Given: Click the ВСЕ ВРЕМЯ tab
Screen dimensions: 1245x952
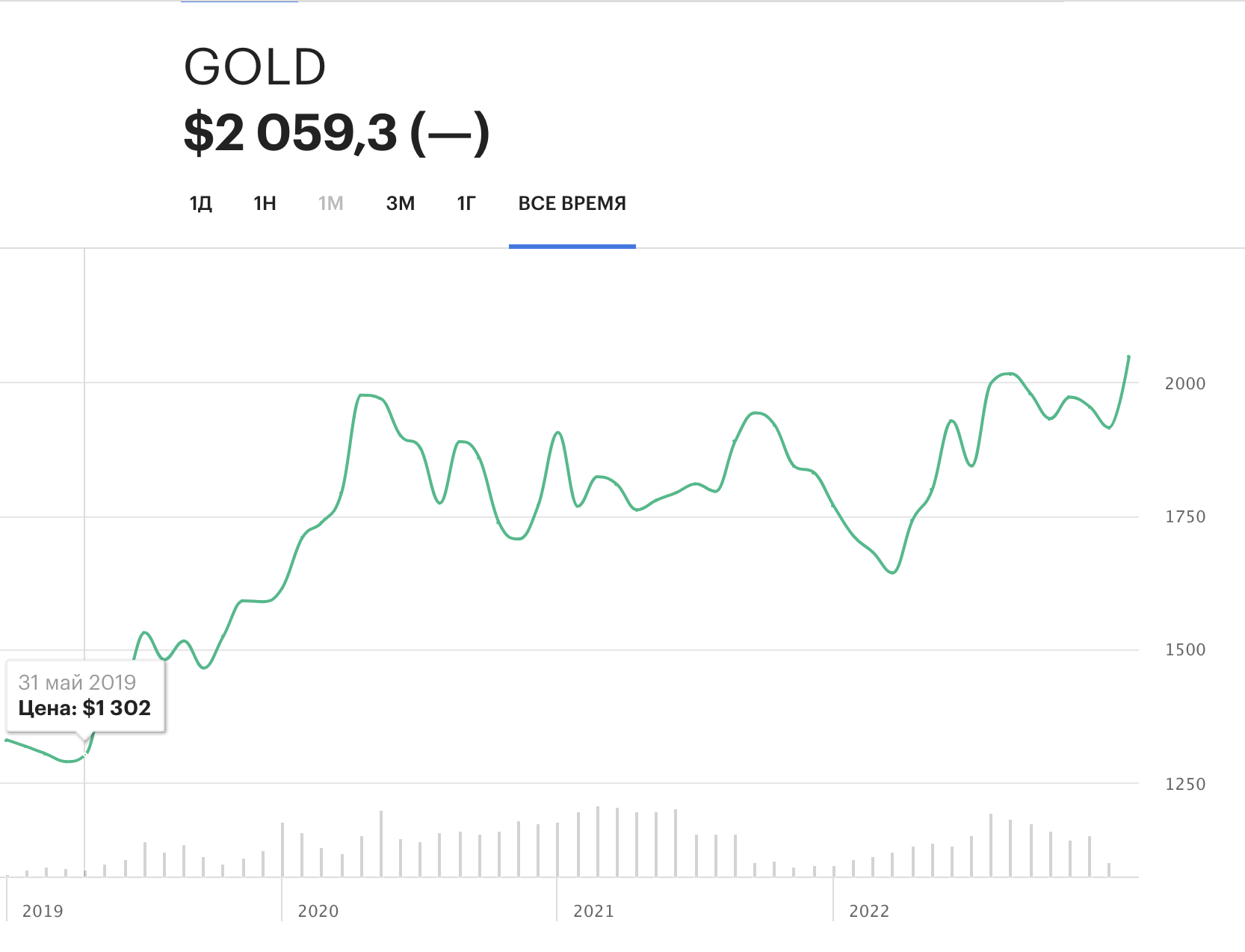Looking at the screenshot, I should pos(572,203).
